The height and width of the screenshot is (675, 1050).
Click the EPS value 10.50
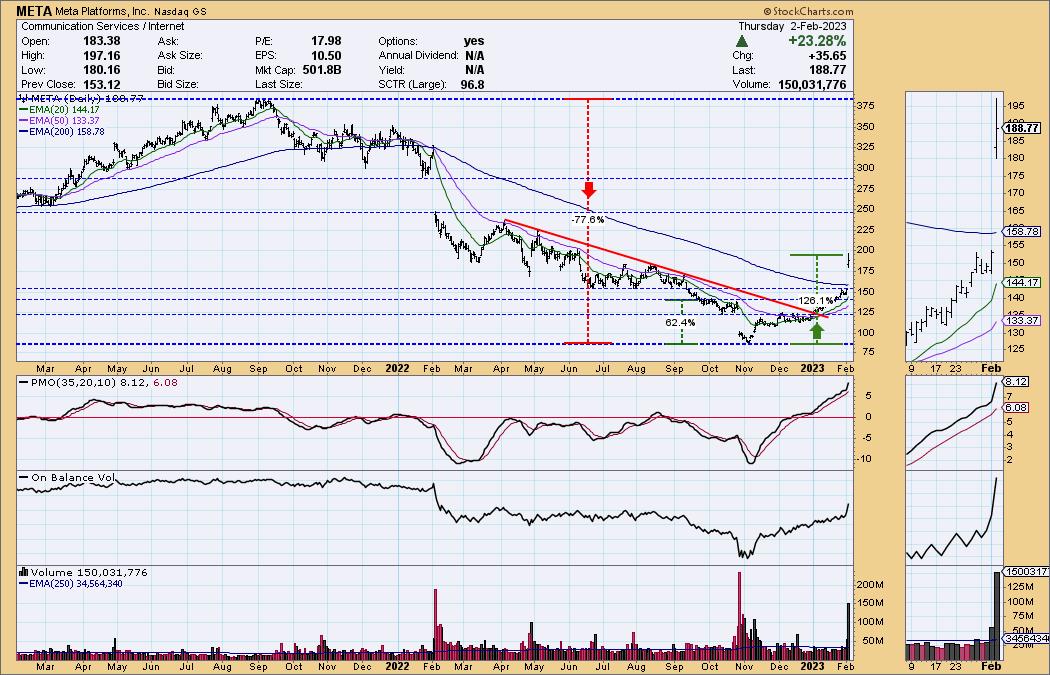point(327,56)
